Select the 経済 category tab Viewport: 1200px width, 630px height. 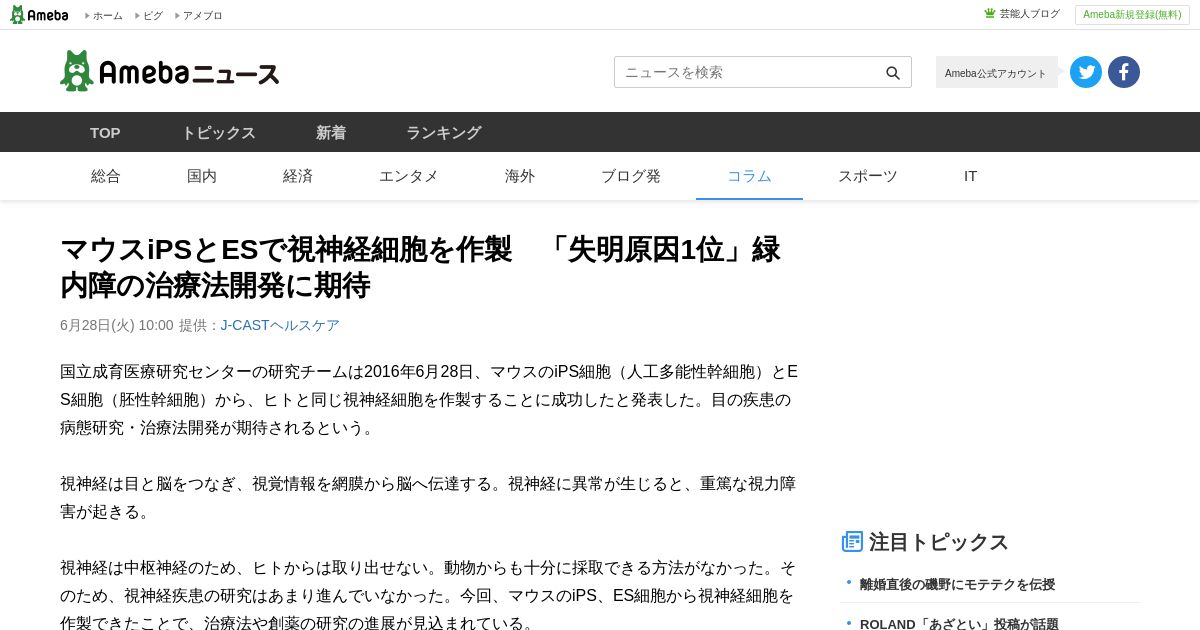pos(298,176)
